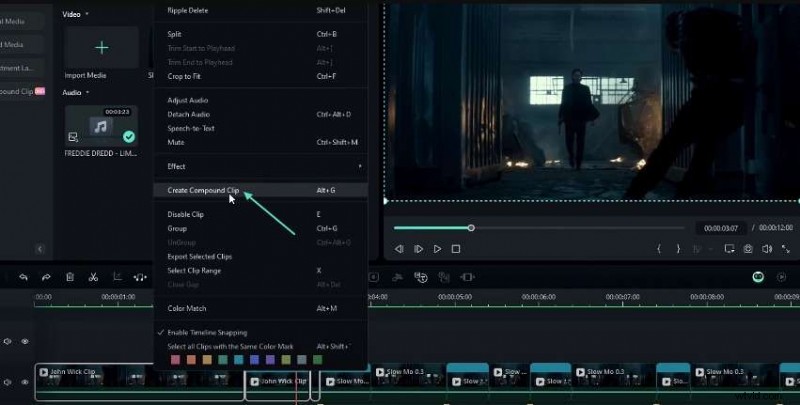Redo the last timeline action
Image resolution: width=800 pixels, height=405 pixels.
coord(46,277)
